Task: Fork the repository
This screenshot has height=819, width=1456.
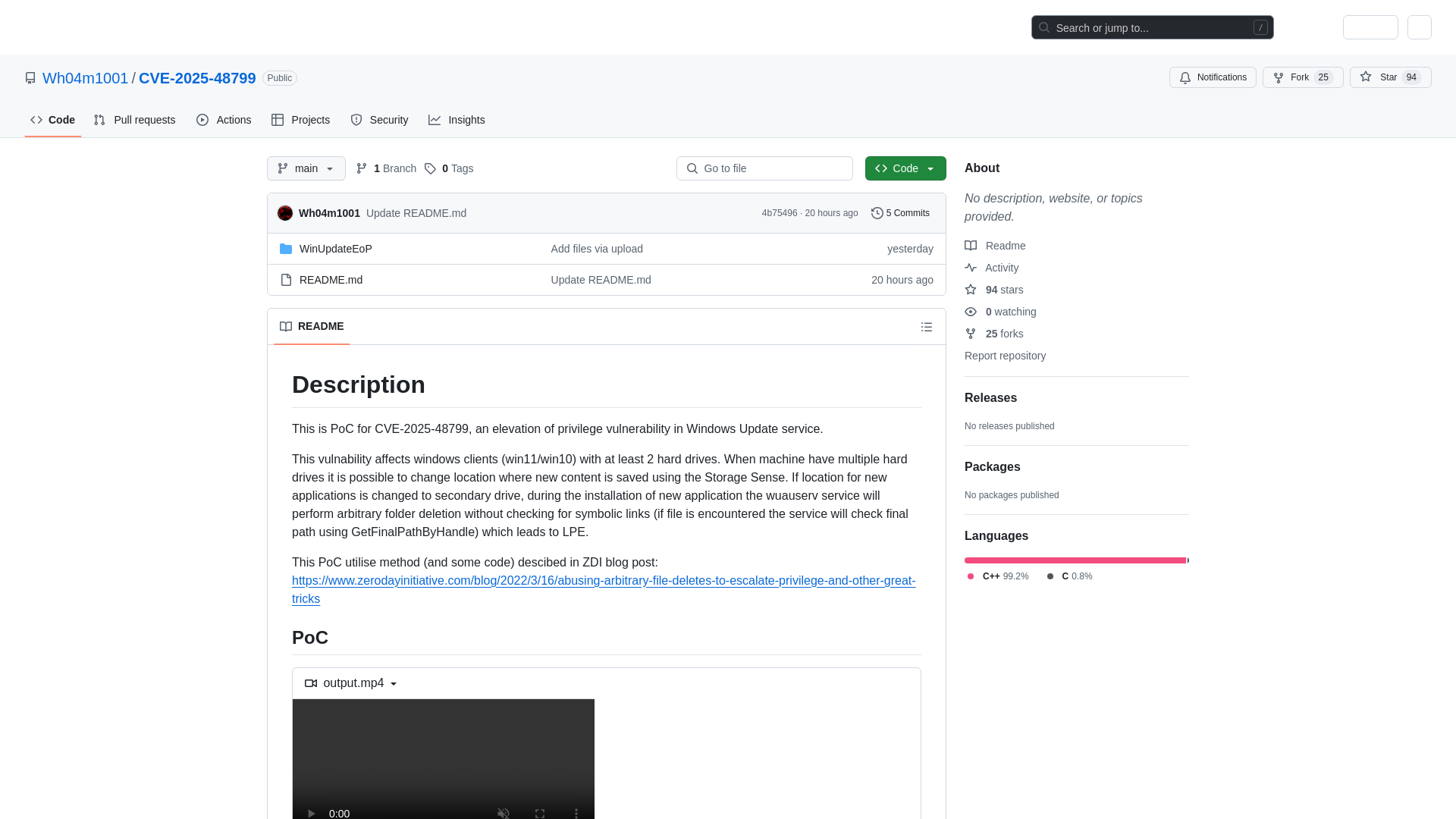Action: (1303, 77)
